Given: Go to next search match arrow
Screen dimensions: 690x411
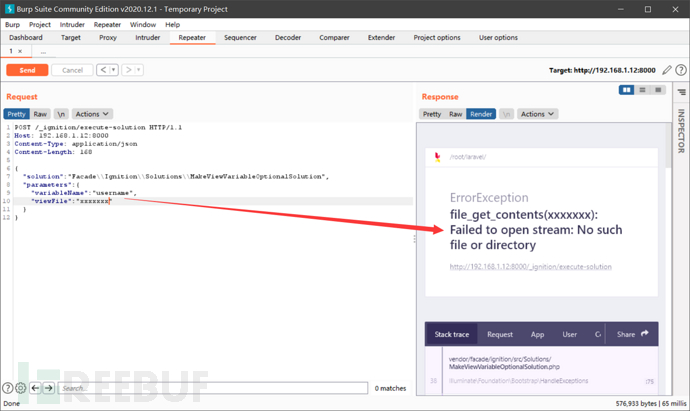Looking at the screenshot, I should coord(49,388).
